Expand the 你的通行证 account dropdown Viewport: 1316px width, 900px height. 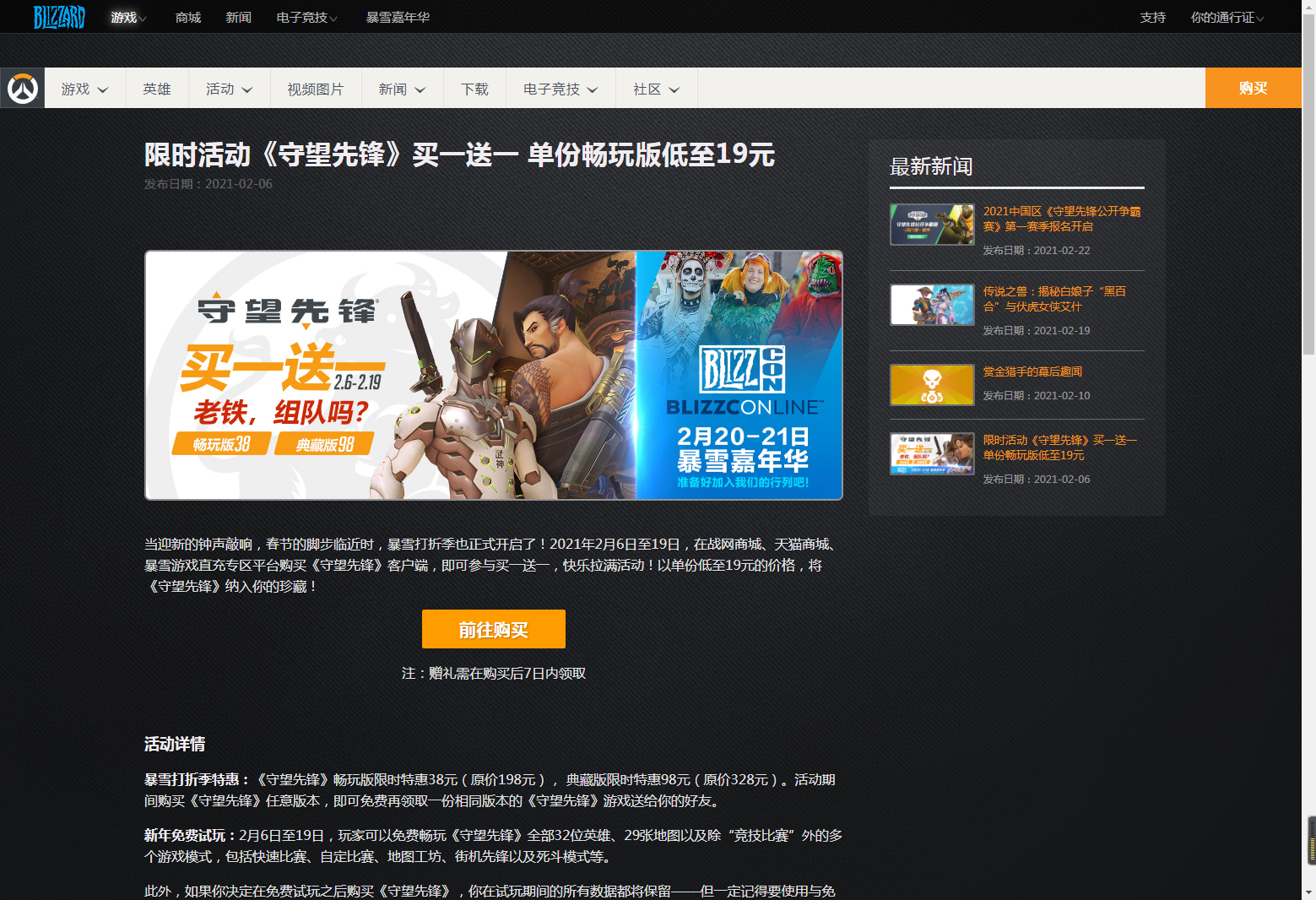1227,17
